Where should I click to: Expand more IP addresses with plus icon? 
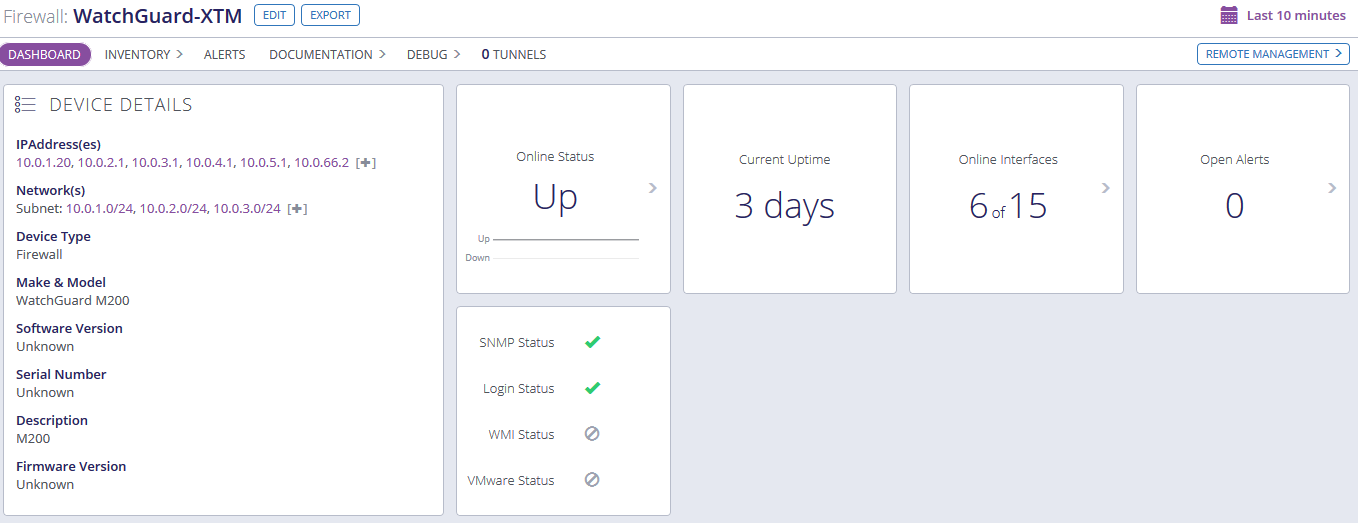point(366,163)
